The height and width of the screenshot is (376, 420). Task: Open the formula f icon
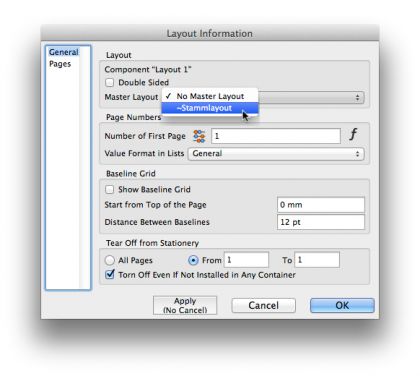(x=353, y=134)
